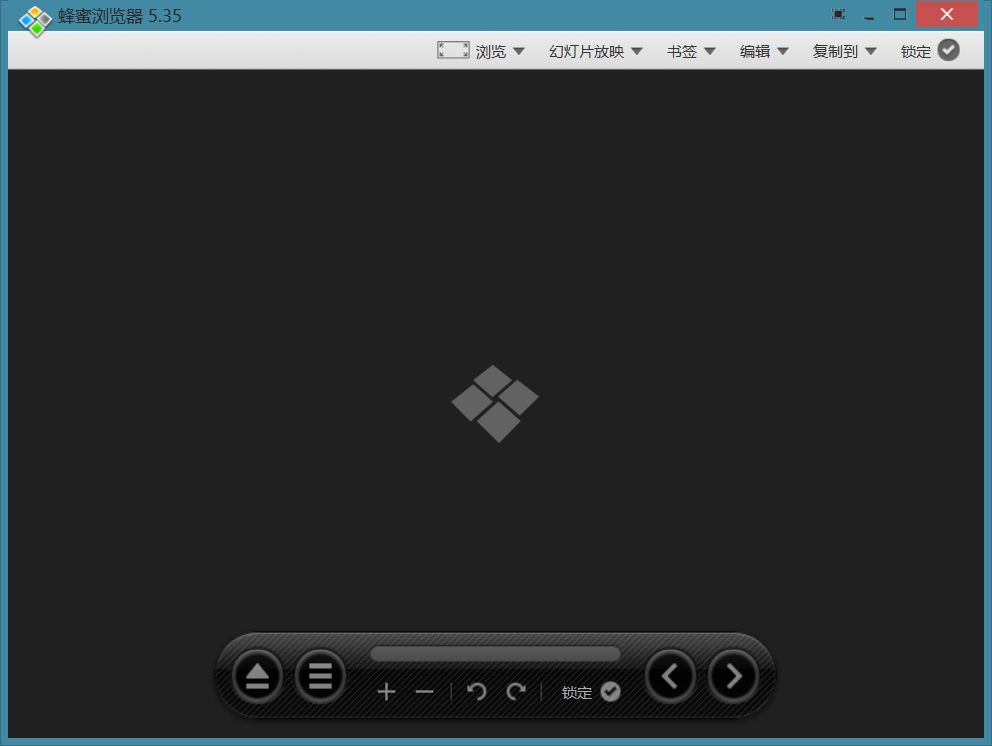This screenshot has height=746, width=992.
Task: Open the list menu round button
Action: click(320, 676)
